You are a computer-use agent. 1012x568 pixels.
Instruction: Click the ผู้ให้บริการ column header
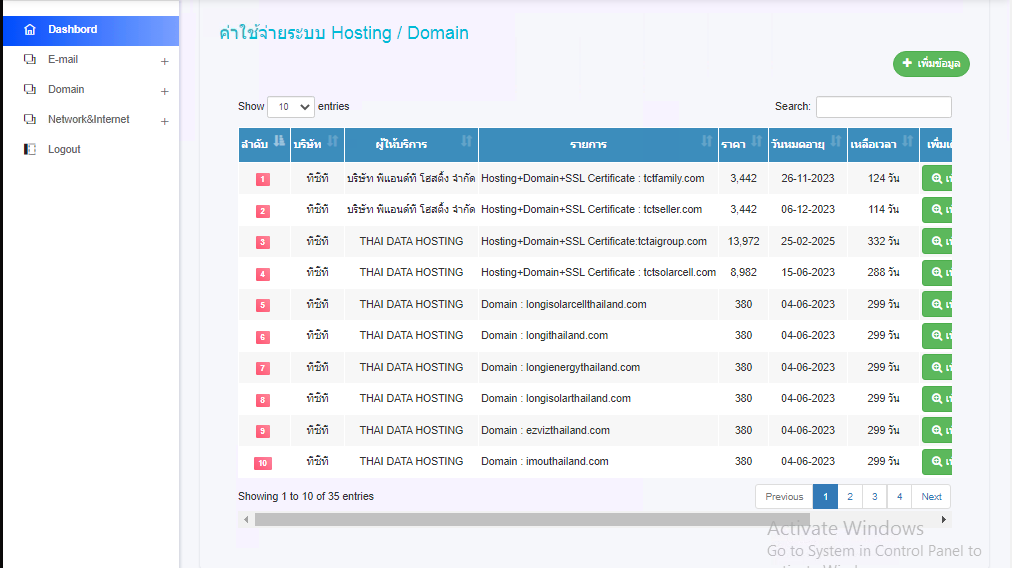point(411,145)
